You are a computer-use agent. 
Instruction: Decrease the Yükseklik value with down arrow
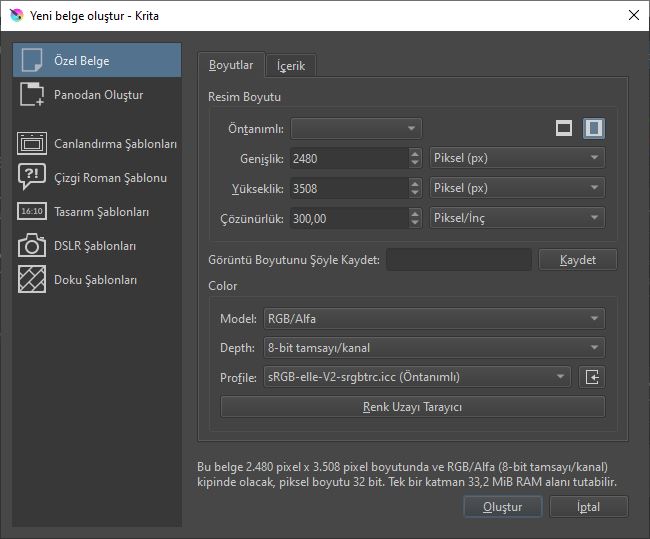415,193
